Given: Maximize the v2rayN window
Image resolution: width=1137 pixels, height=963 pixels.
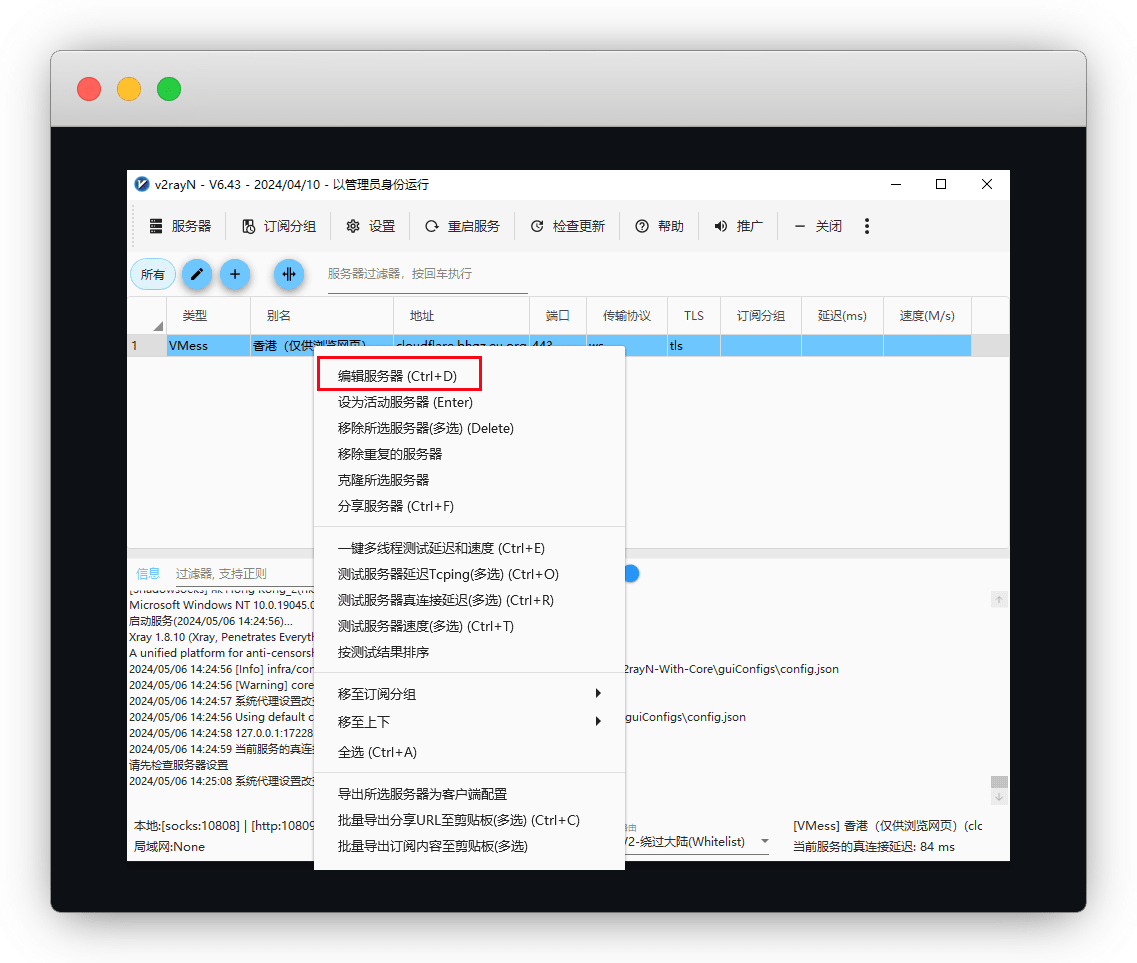Looking at the screenshot, I should (x=941, y=184).
